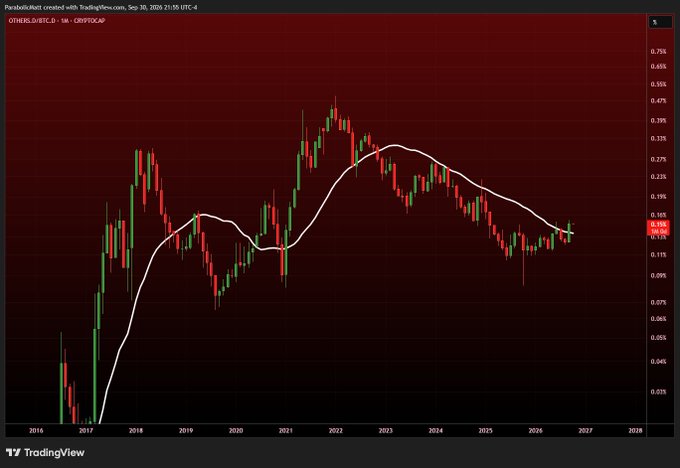Click the OTHERS.D/BTC.D symbol label
680x468 pixels.
point(32,21)
